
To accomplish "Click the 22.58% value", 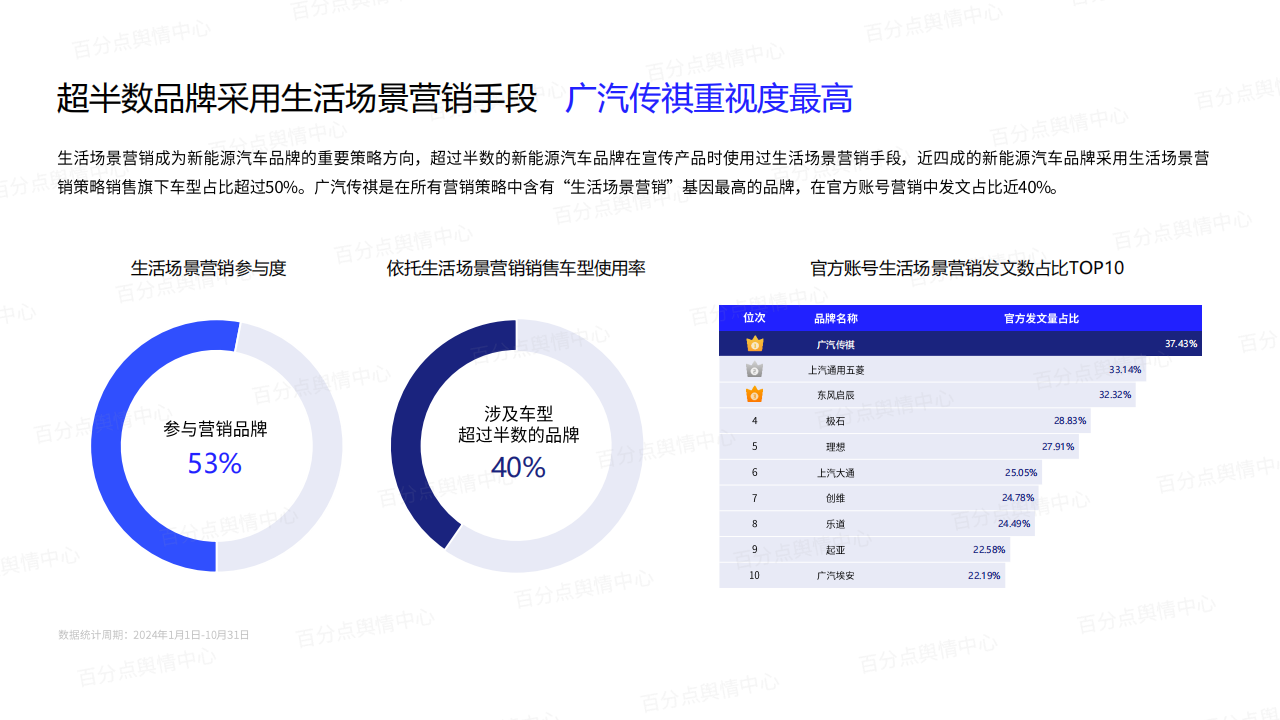I will pos(989,550).
